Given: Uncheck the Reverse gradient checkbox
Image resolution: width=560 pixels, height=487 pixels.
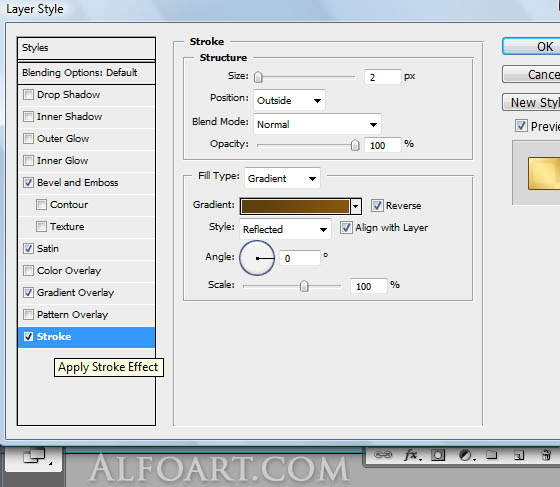Looking at the screenshot, I should click(377, 206).
